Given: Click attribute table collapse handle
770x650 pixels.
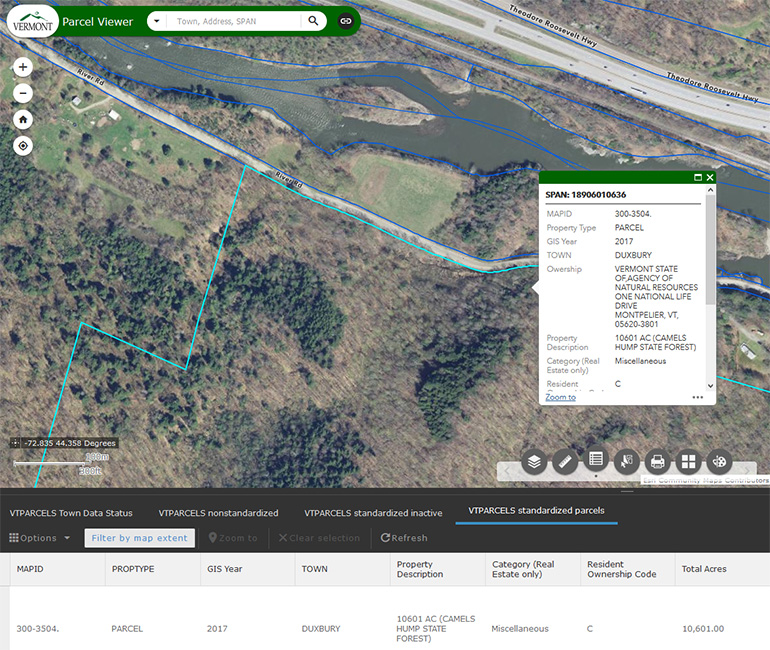Looking at the screenshot, I should 627,491.
